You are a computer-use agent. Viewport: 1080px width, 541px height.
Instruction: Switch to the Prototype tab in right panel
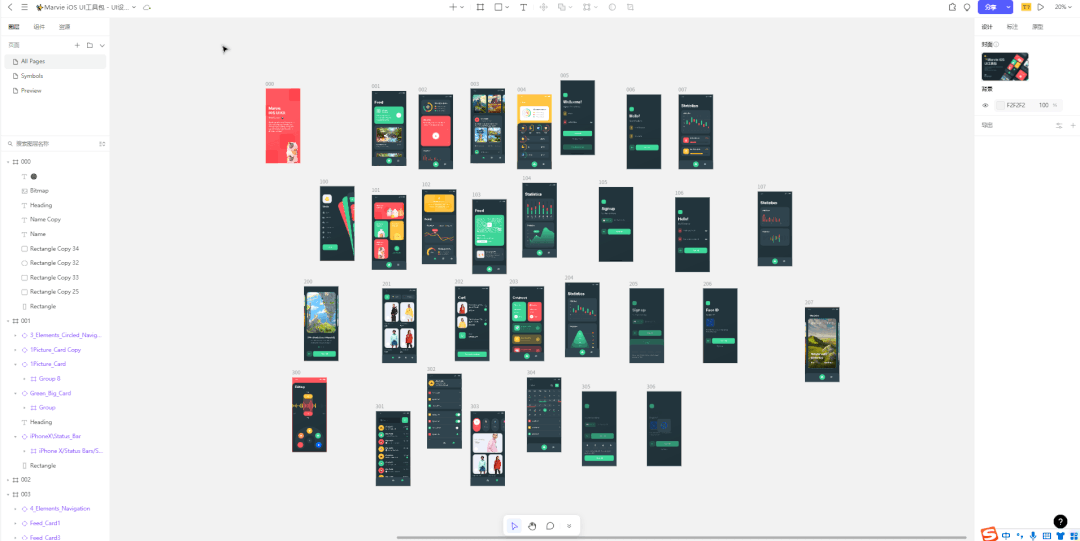(x=1037, y=27)
